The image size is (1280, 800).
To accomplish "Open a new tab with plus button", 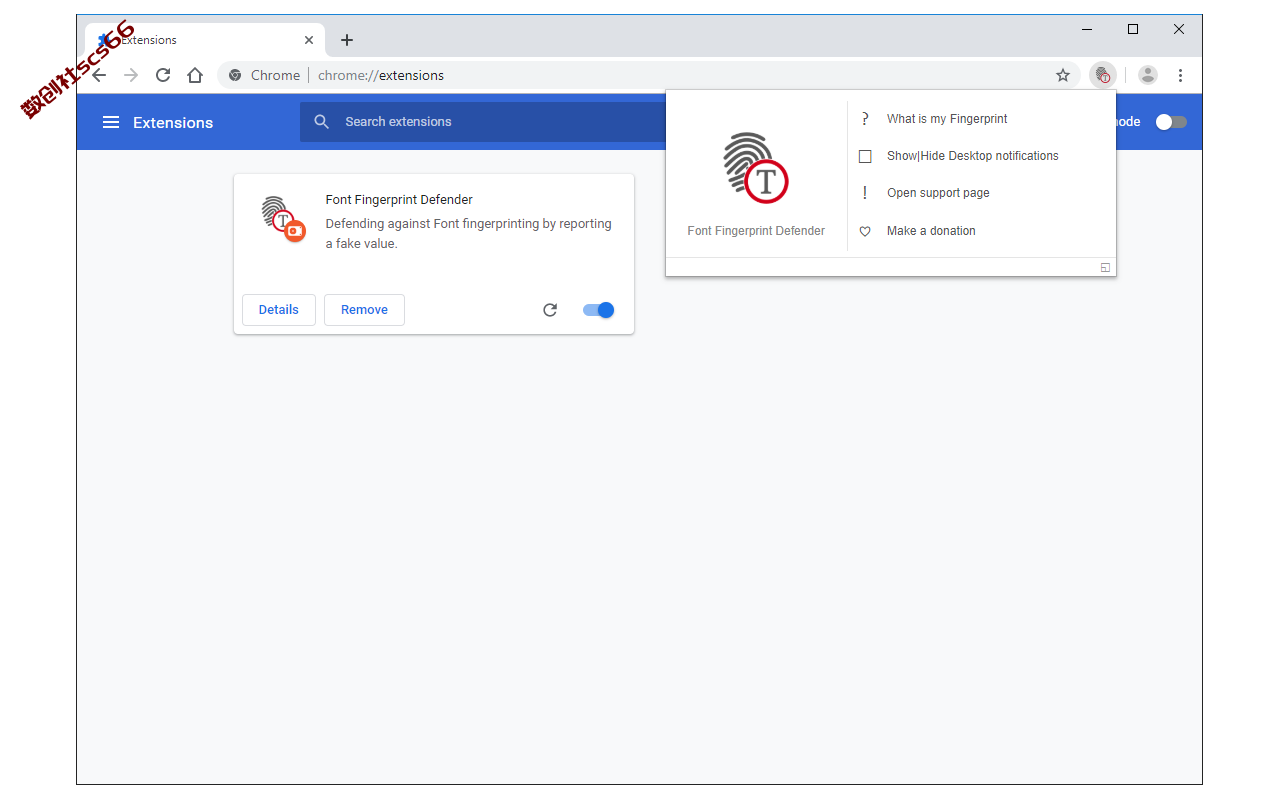I will (x=347, y=40).
